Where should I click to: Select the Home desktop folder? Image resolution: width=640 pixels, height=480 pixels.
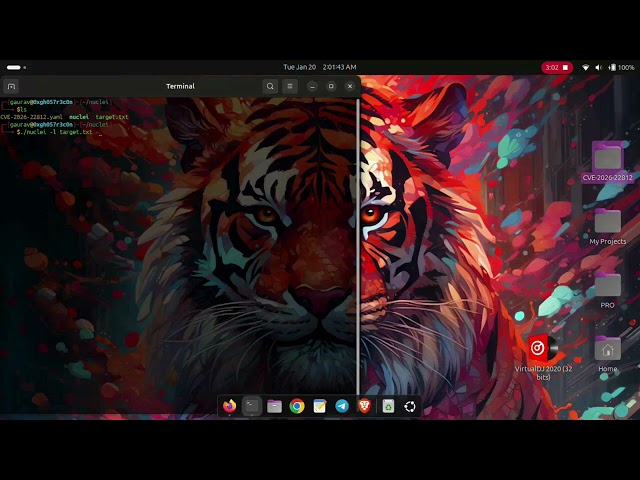pyautogui.click(x=607, y=354)
